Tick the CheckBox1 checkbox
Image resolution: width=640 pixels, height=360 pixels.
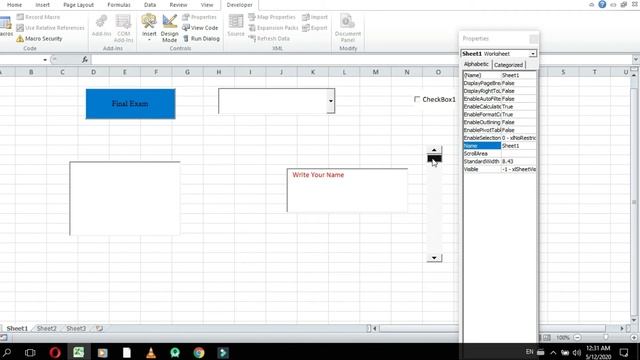tap(417, 99)
